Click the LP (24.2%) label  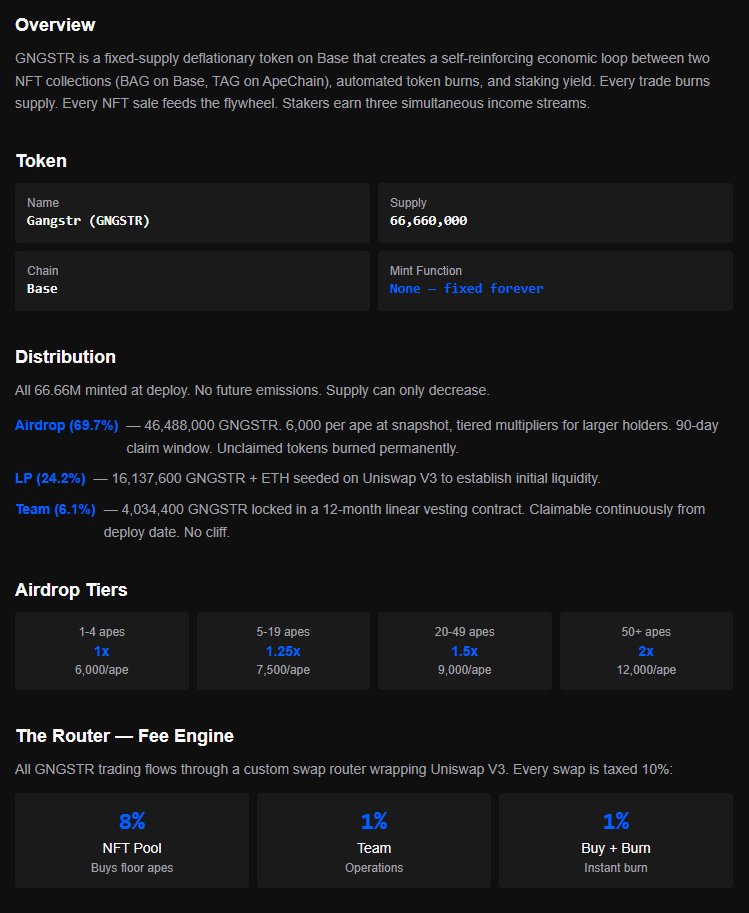[50, 479]
